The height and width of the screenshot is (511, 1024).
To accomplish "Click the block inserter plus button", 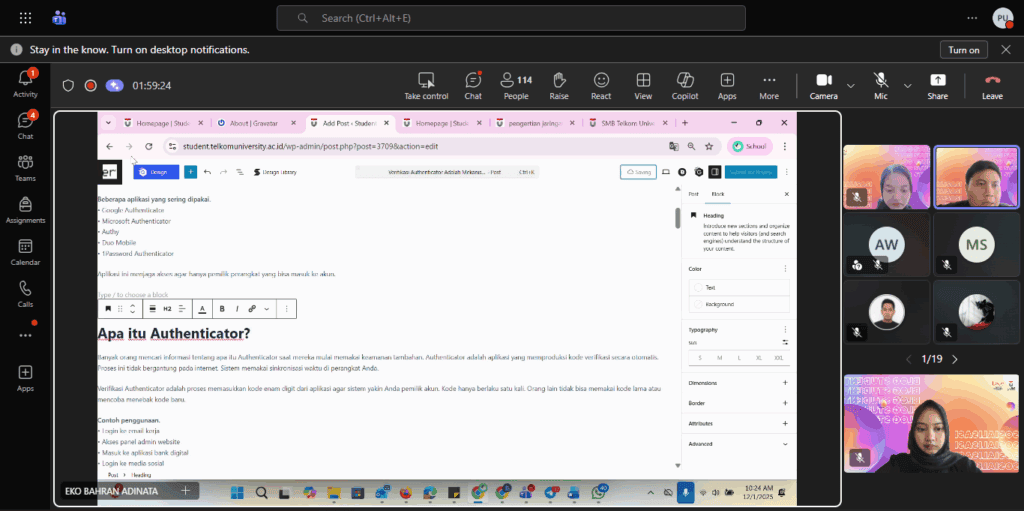I will tap(190, 172).
